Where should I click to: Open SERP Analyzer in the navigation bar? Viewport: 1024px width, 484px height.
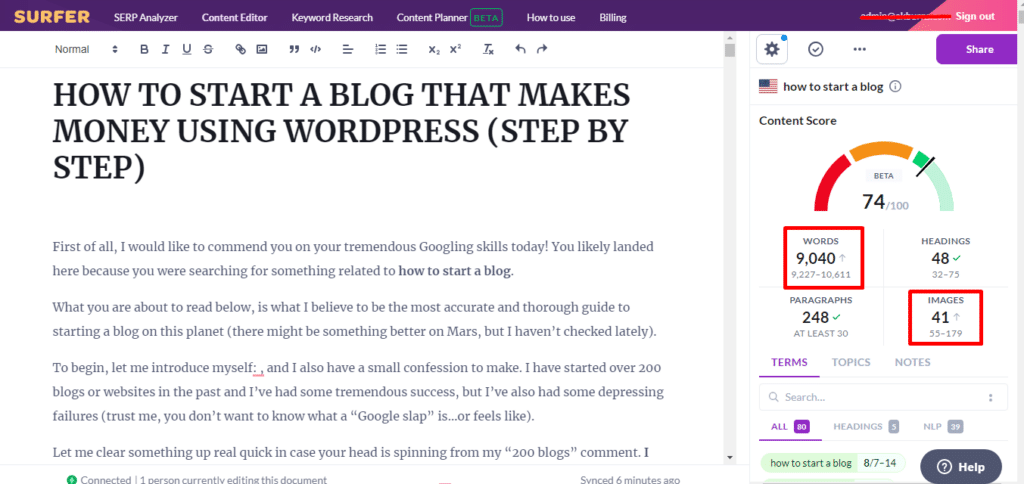point(146,18)
